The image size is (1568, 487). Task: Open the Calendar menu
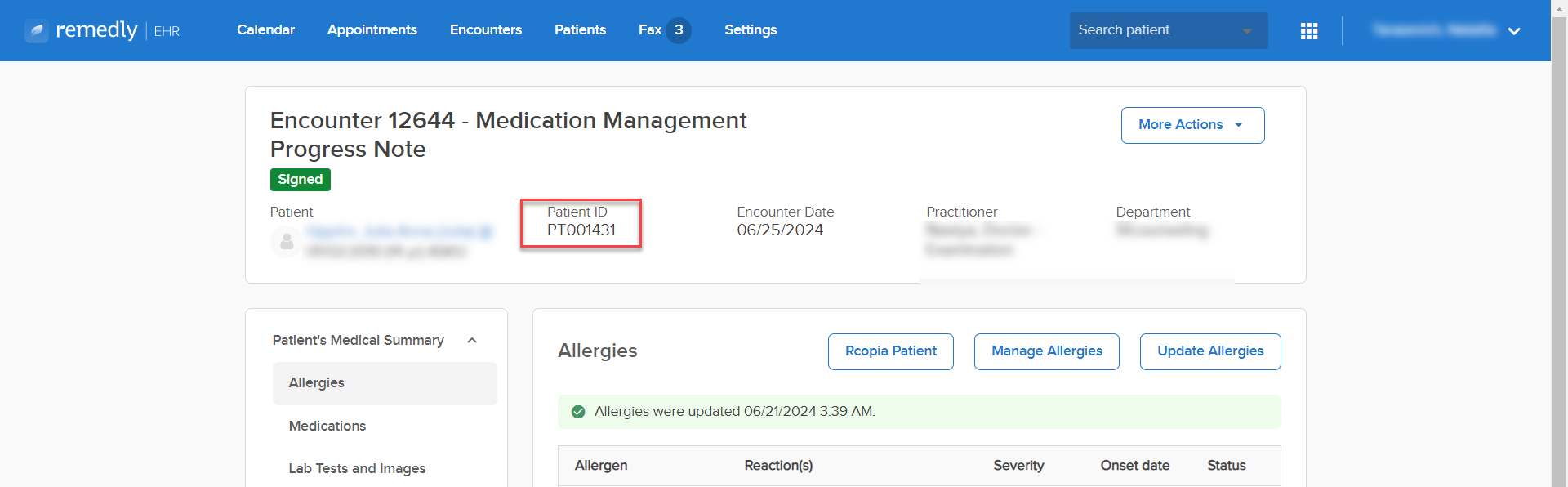point(265,29)
